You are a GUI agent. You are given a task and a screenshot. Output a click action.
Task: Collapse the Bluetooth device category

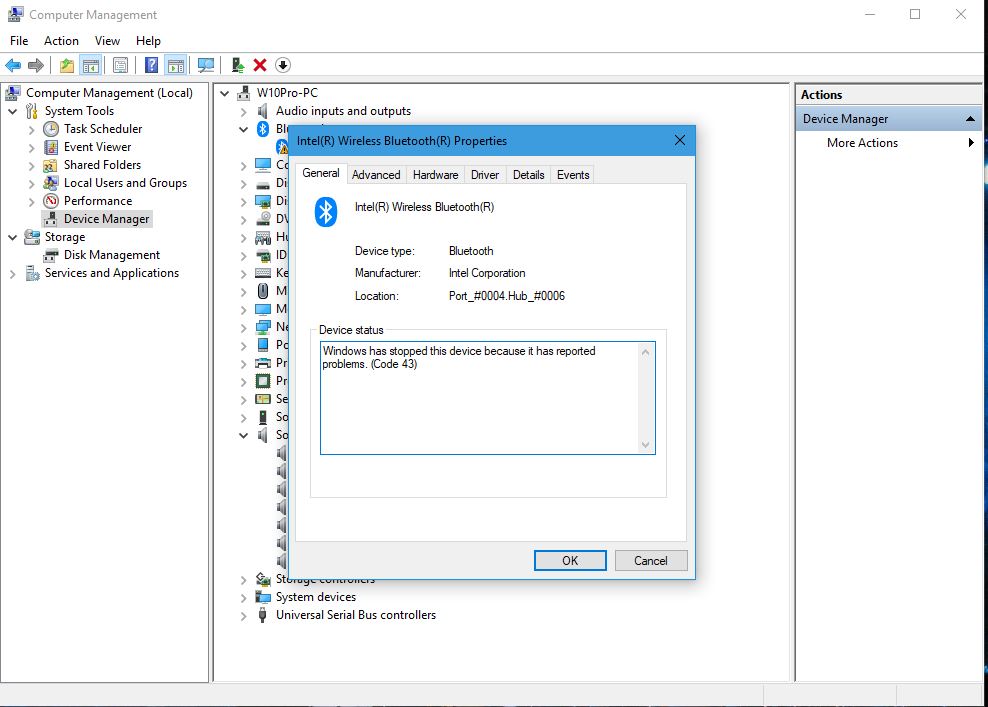point(243,130)
